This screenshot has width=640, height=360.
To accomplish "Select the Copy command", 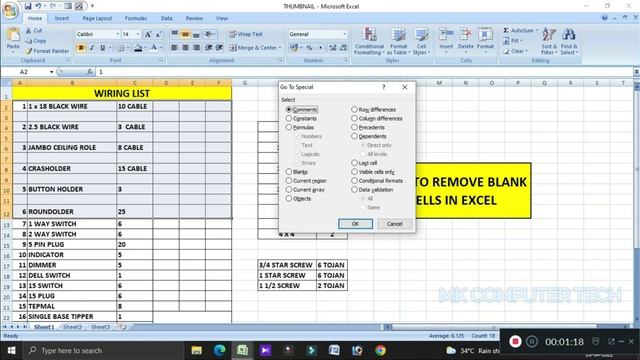I will [36, 41].
